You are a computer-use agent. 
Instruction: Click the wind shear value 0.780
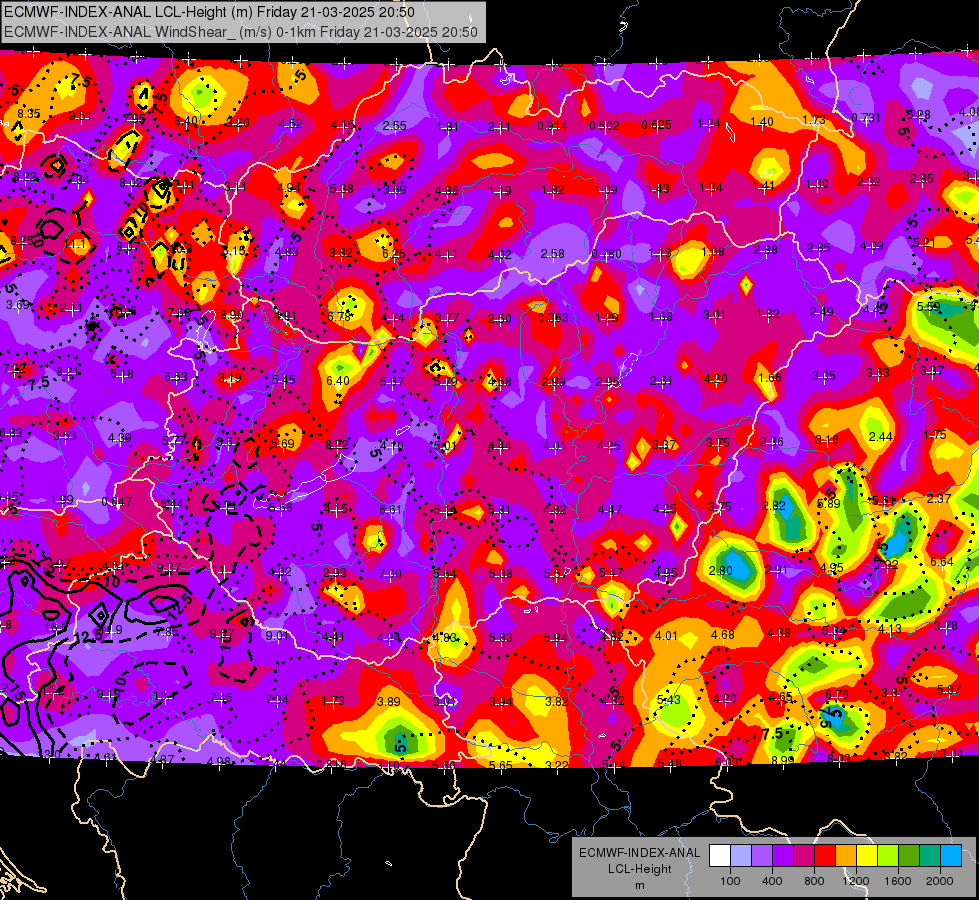(x=606, y=254)
